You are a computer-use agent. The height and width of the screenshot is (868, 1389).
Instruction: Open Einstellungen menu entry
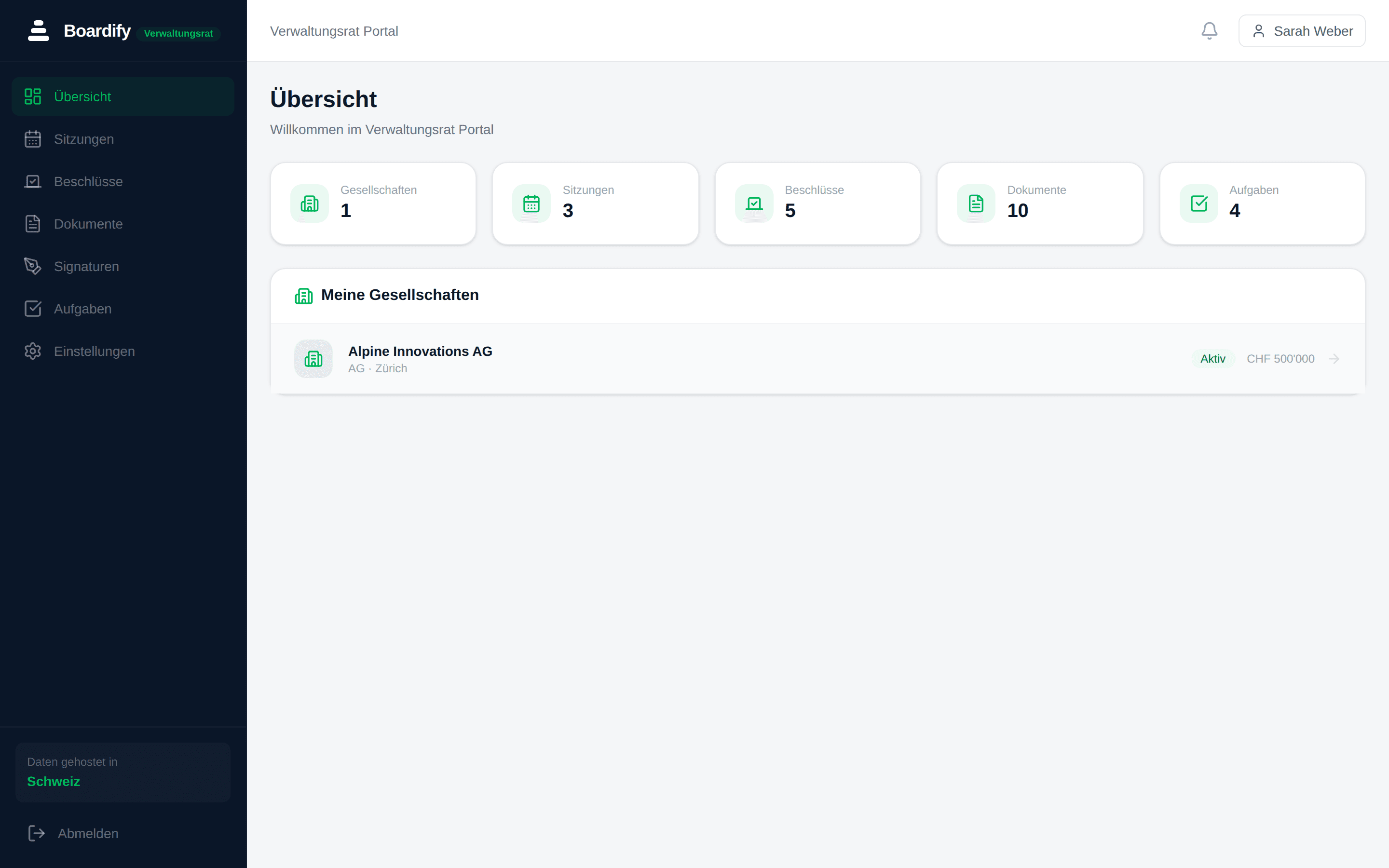click(x=123, y=352)
